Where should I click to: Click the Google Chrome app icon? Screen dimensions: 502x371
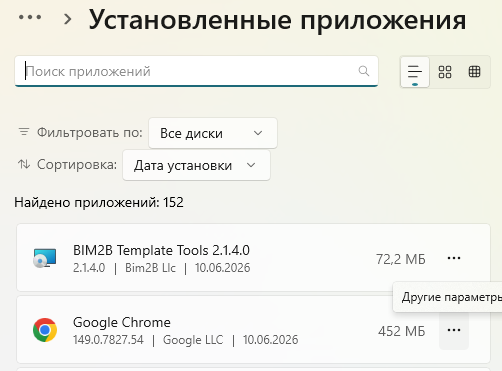point(45,330)
